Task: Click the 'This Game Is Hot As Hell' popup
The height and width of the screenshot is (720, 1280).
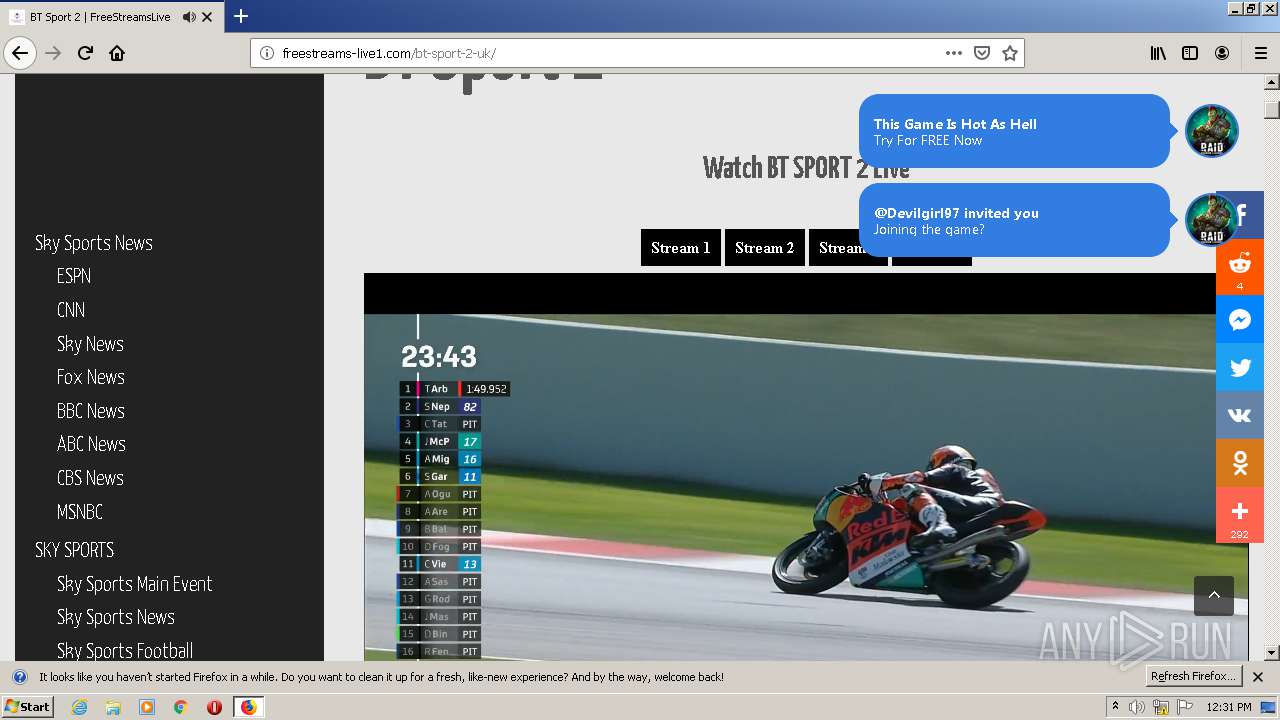Action: click(1014, 131)
